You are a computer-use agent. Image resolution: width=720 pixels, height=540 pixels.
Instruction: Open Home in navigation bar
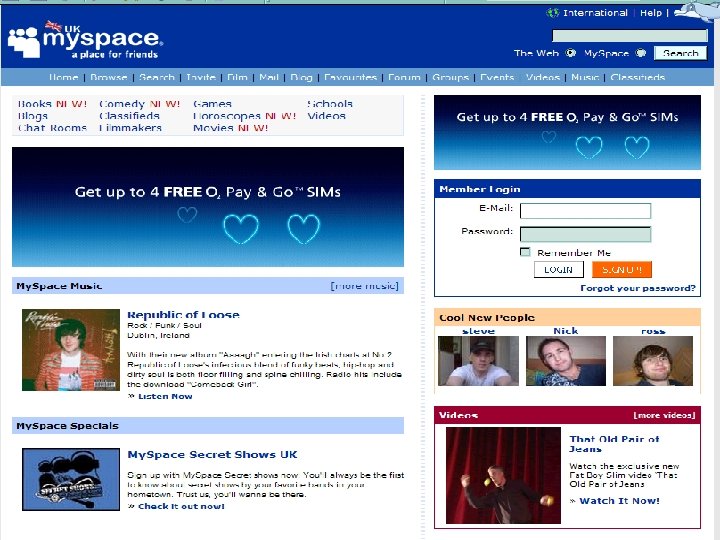(x=63, y=77)
